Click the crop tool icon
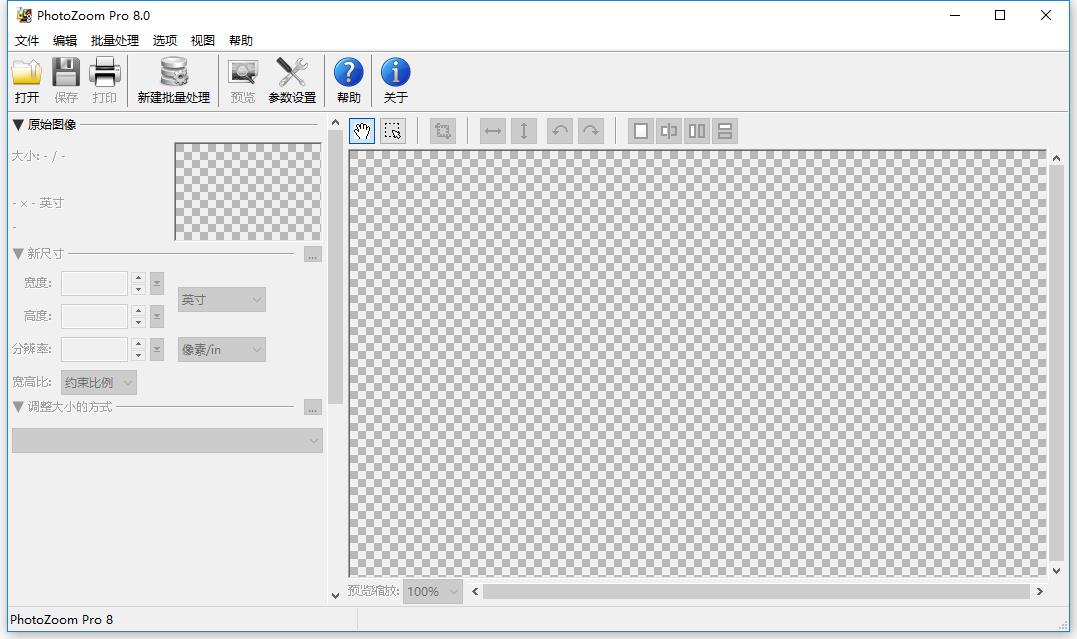Screen dimensions: 1077x639 point(443,131)
